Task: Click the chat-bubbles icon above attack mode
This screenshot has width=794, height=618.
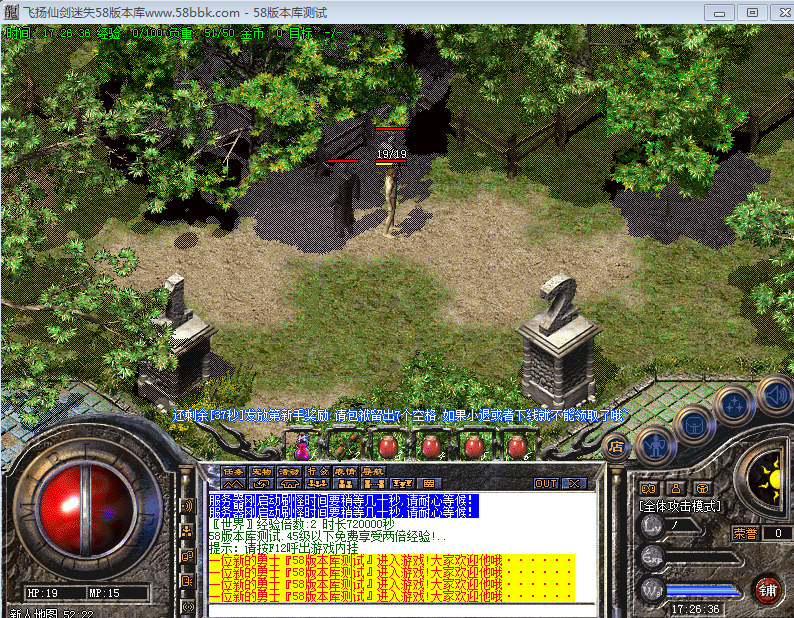Action: [x=649, y=488]
